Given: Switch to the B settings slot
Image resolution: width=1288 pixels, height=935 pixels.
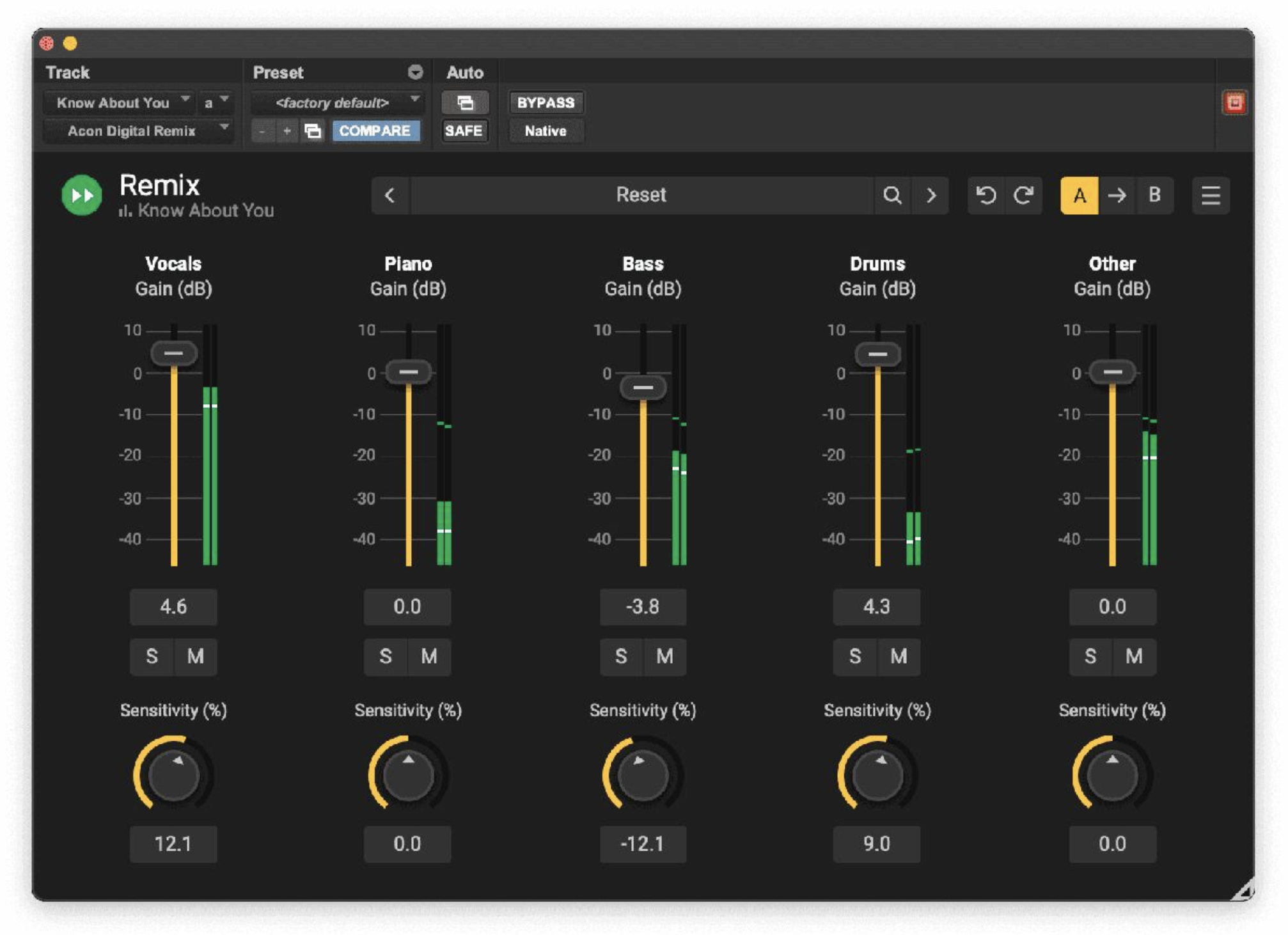Looking at the screenshot, I should pos(1154,195).
